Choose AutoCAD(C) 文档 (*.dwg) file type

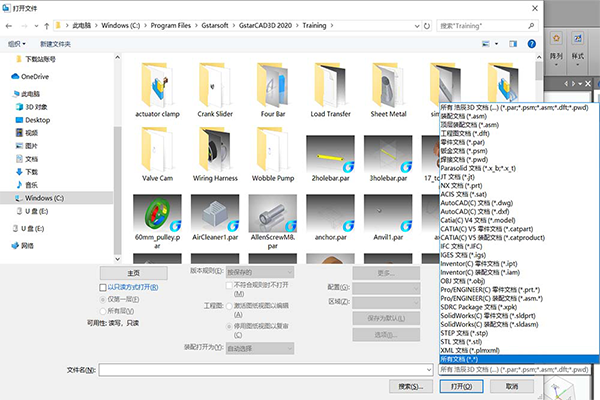coord(519,203)
